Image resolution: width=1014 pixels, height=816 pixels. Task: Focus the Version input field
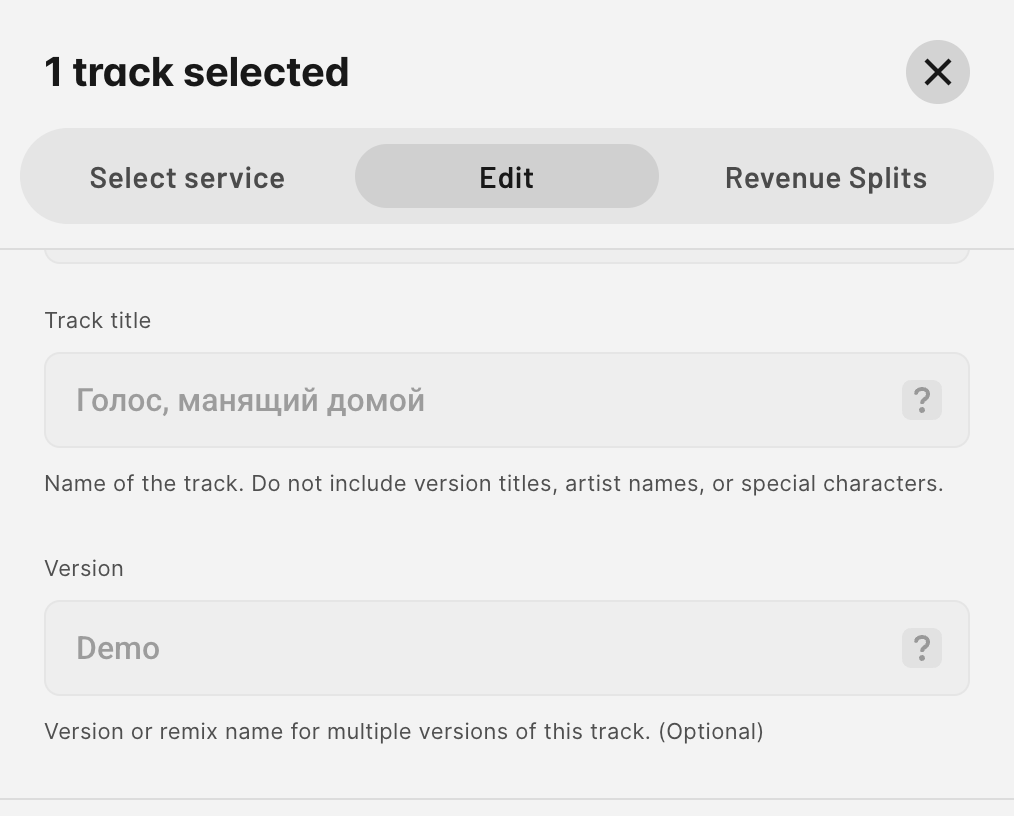[480, 648]
